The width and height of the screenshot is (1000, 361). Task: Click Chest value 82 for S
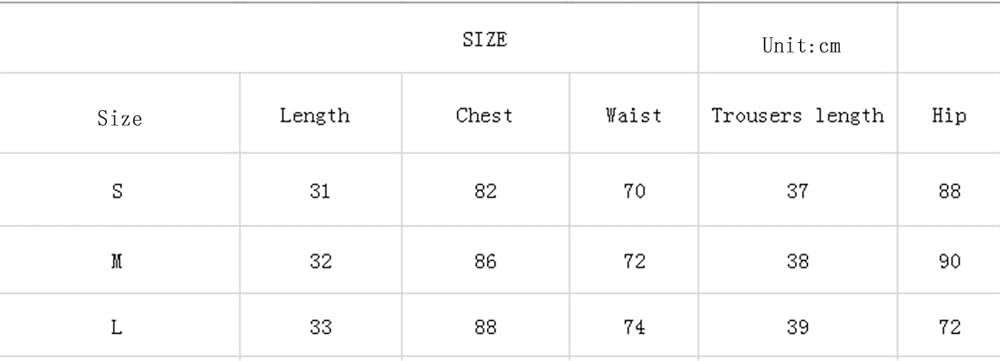[x=485, y=191]
